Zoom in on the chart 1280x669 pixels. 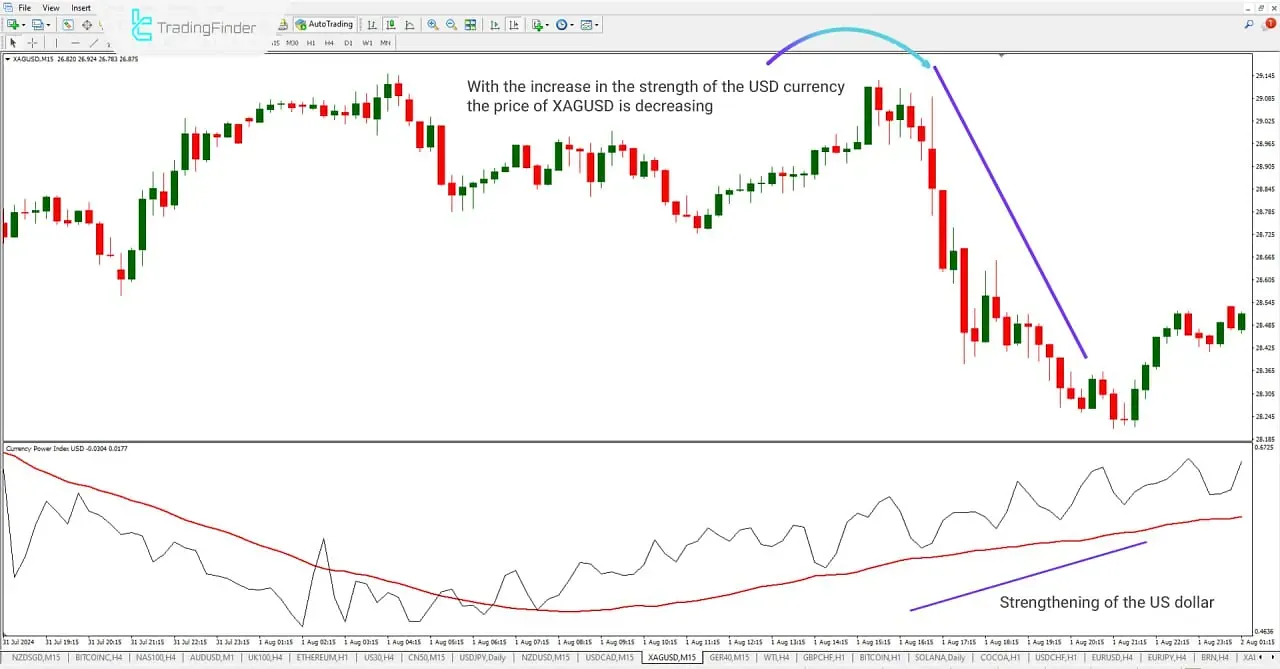coord(433,25)
